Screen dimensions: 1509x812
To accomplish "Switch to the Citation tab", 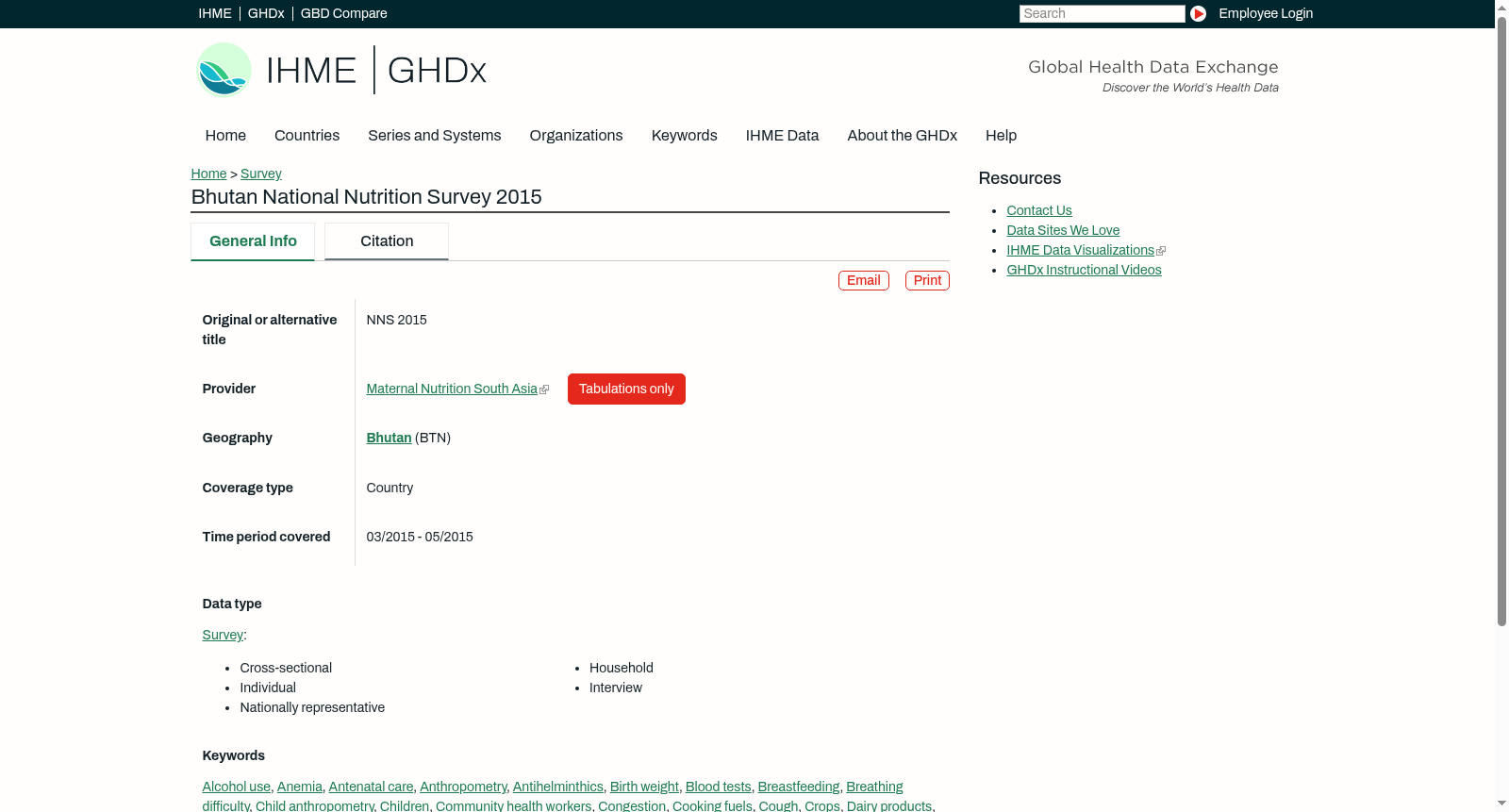I will (x=387, y=241).
